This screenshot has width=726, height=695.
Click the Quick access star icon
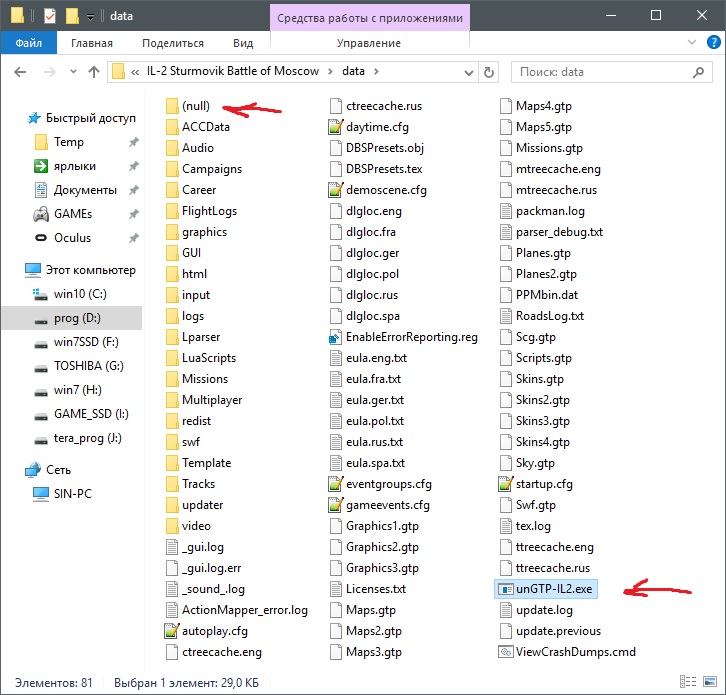(34, 118)
